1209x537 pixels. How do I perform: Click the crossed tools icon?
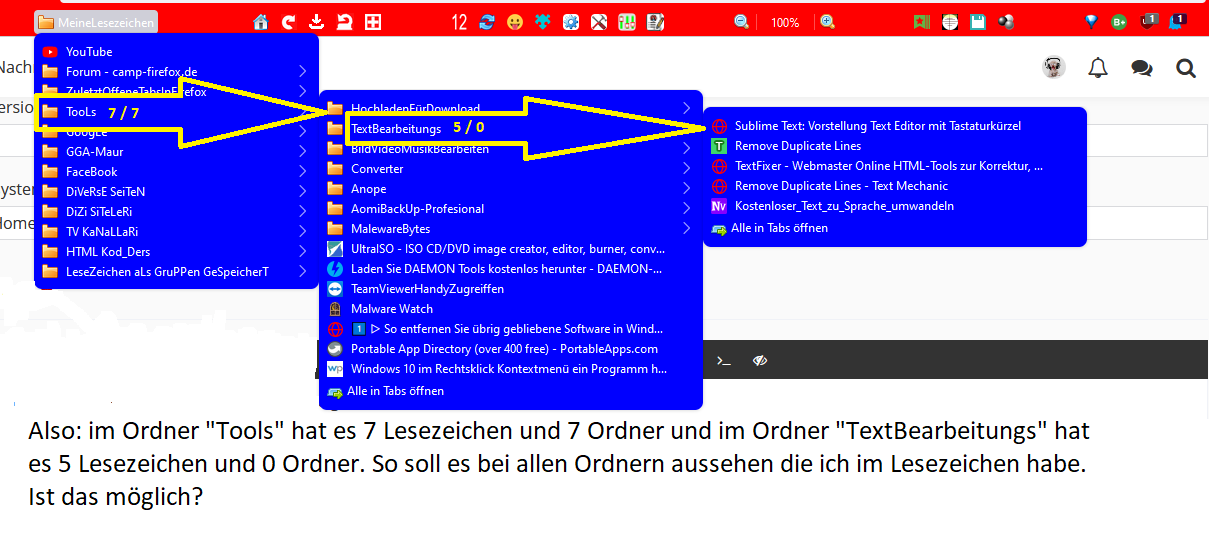click(x=599, y=22)
